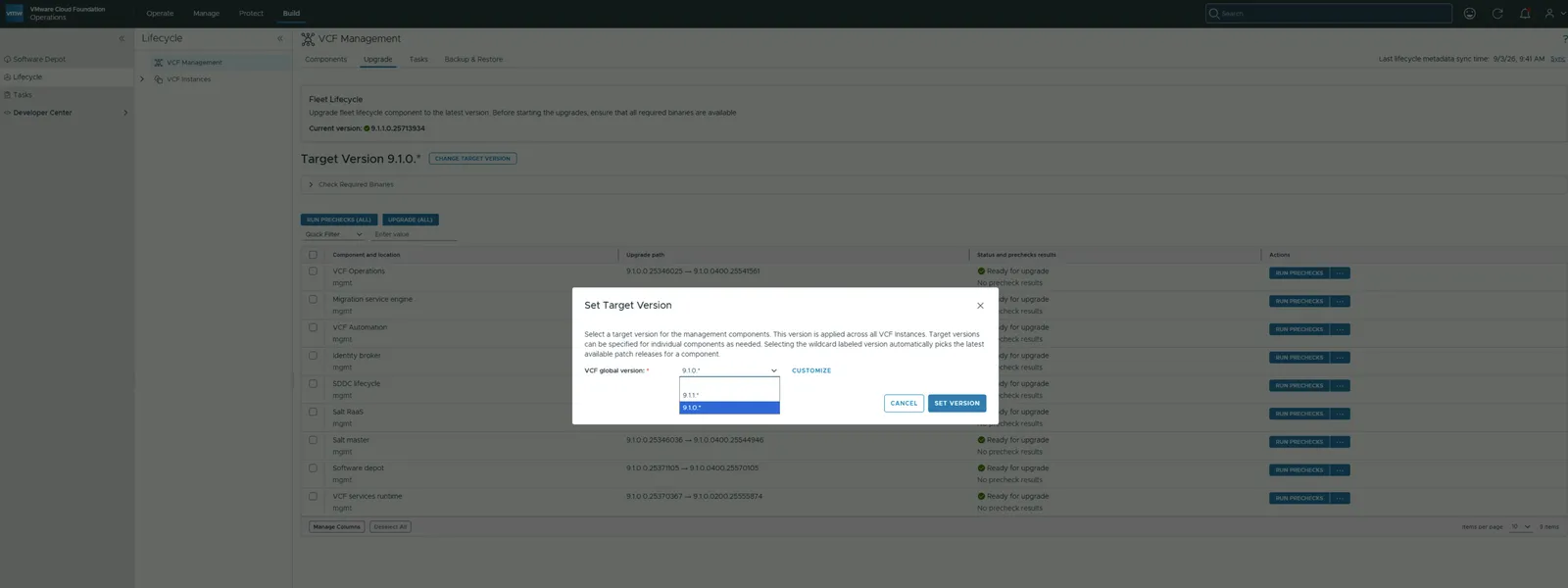Click the Developer Center sidebar icon
Viewport: 1568px width, 588px height.
coord(8,113)
